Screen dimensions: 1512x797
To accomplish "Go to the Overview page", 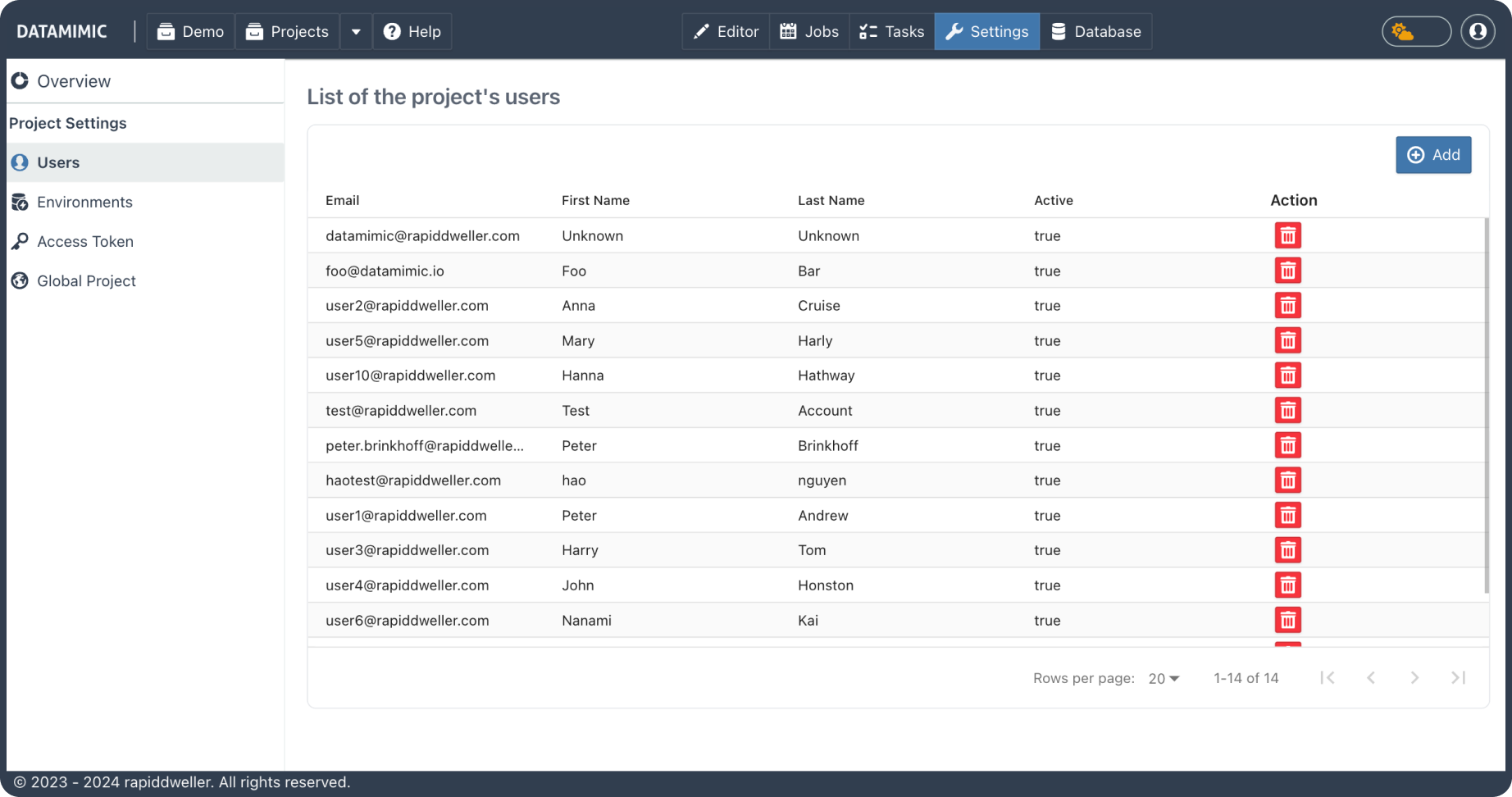I will point(73,81).
